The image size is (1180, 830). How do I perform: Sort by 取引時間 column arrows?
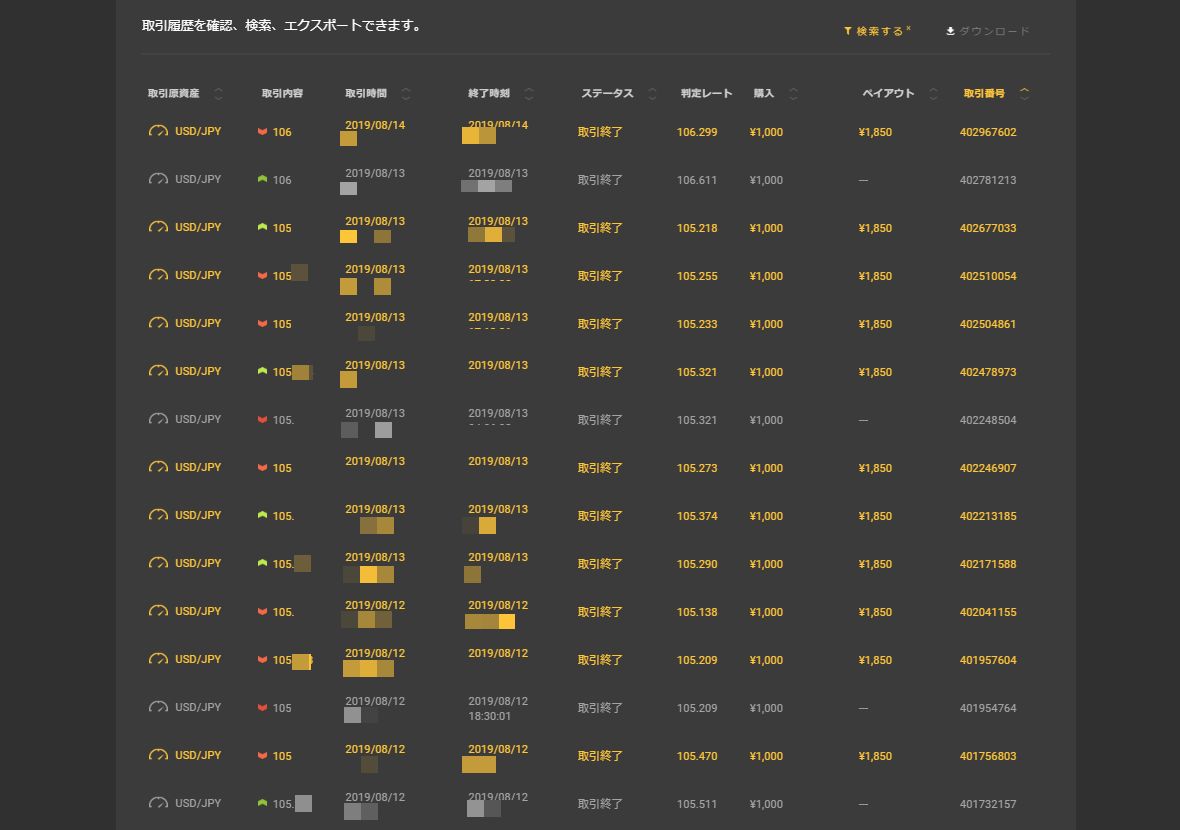(406, 93)
